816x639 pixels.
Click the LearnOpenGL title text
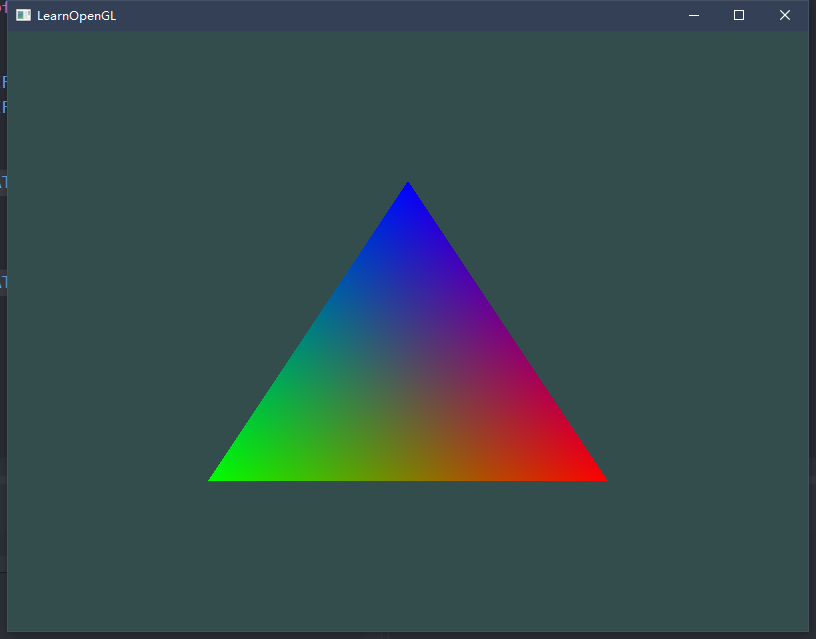76,16
